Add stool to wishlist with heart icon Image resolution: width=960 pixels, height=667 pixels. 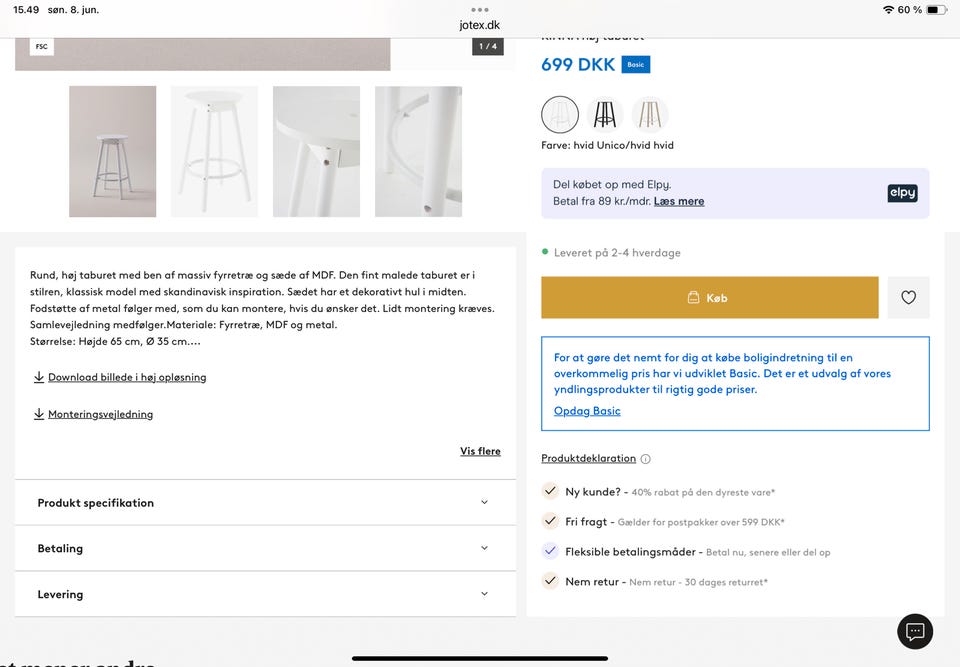[x=908, y=297]
